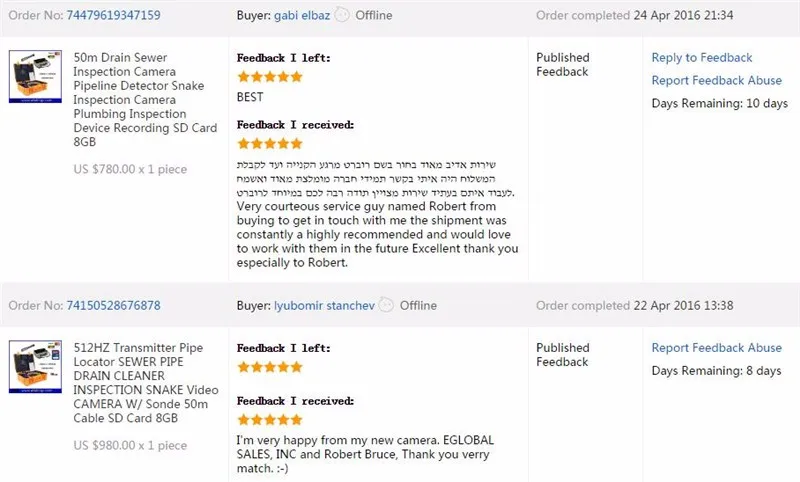Click stars above 'I'm very happy' review
800x482 pixels.
point(270,420)
